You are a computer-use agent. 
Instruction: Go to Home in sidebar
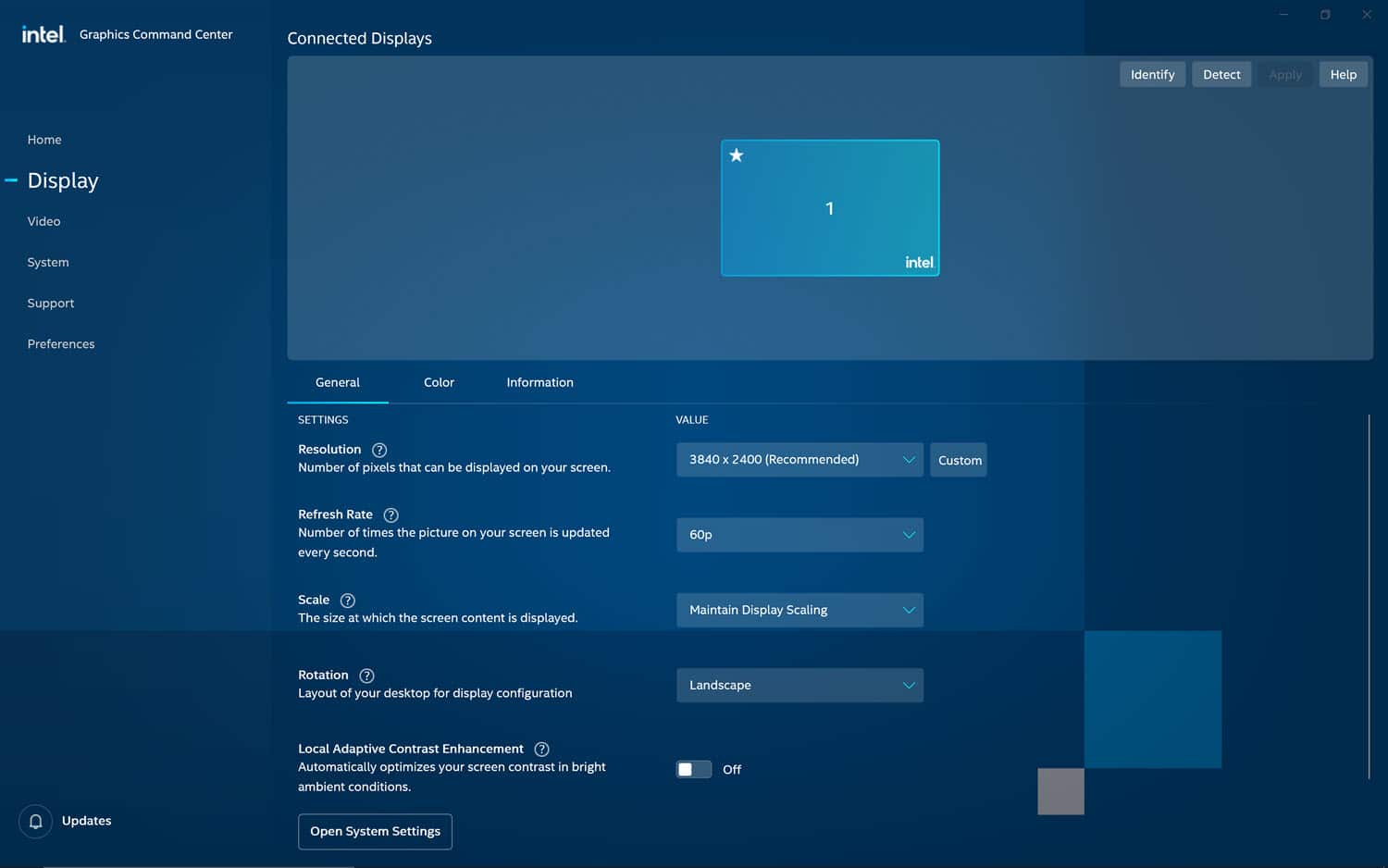point(44,140)
